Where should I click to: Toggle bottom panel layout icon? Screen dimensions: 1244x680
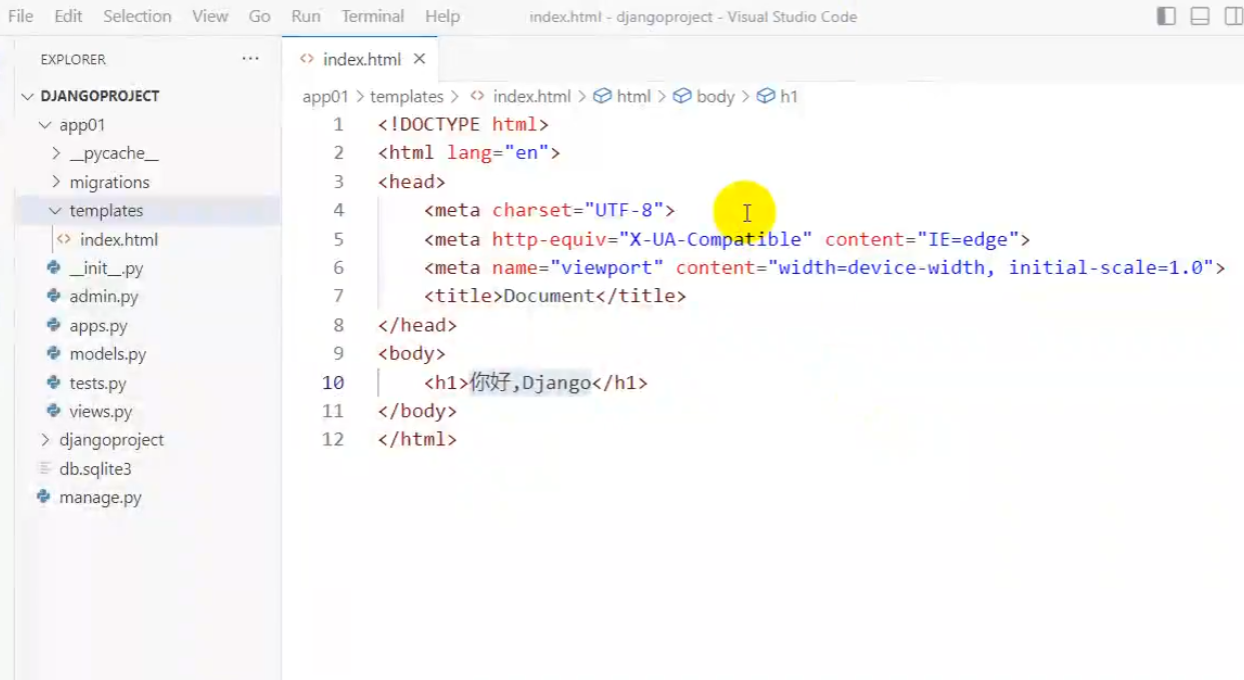(1200, 16)
